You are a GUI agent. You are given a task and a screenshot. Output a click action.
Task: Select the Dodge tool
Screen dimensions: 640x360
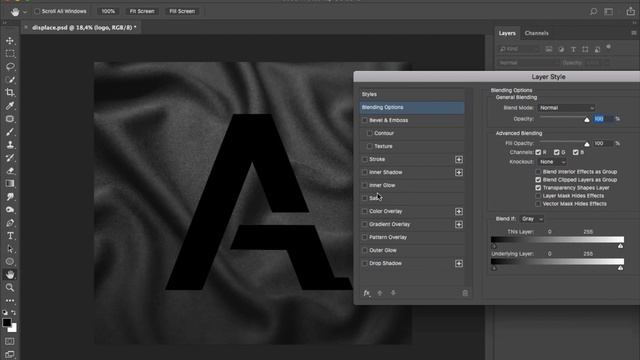pos(10,210)
